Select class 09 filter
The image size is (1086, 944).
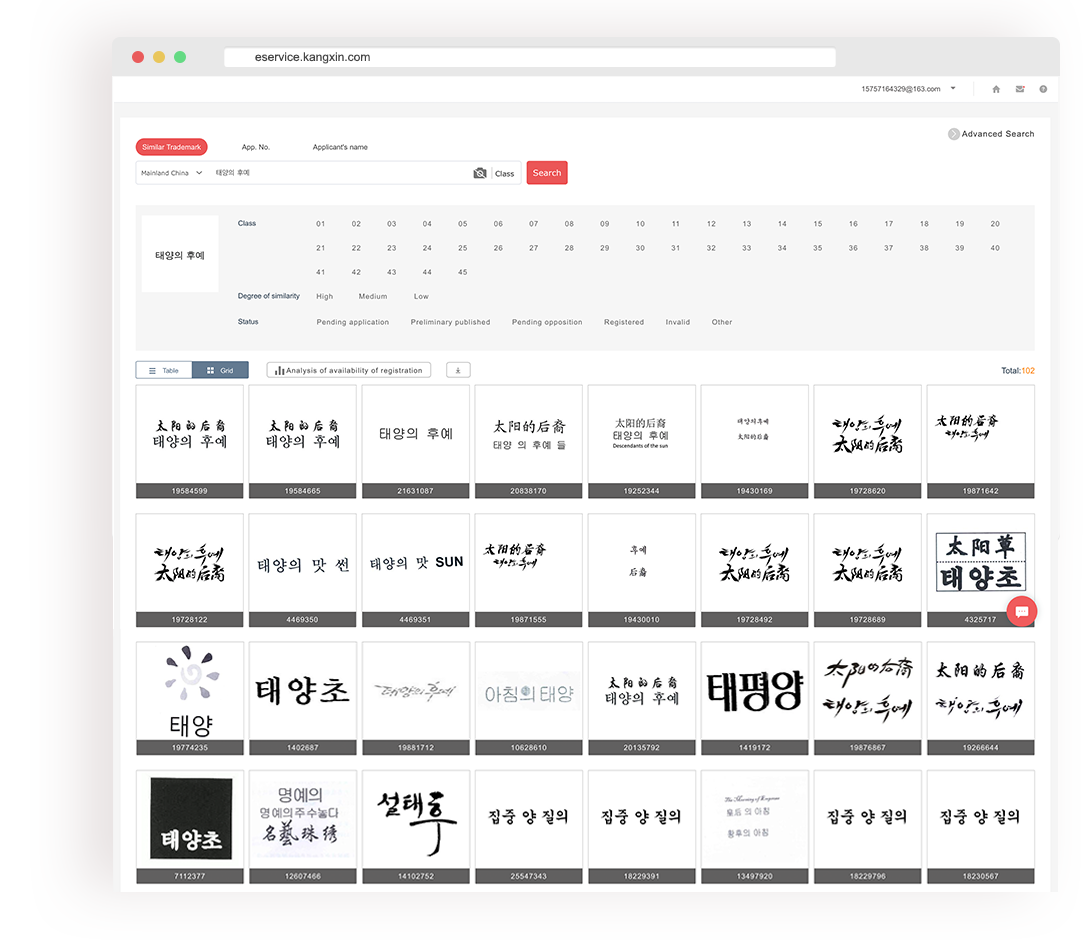pos(604,224)
